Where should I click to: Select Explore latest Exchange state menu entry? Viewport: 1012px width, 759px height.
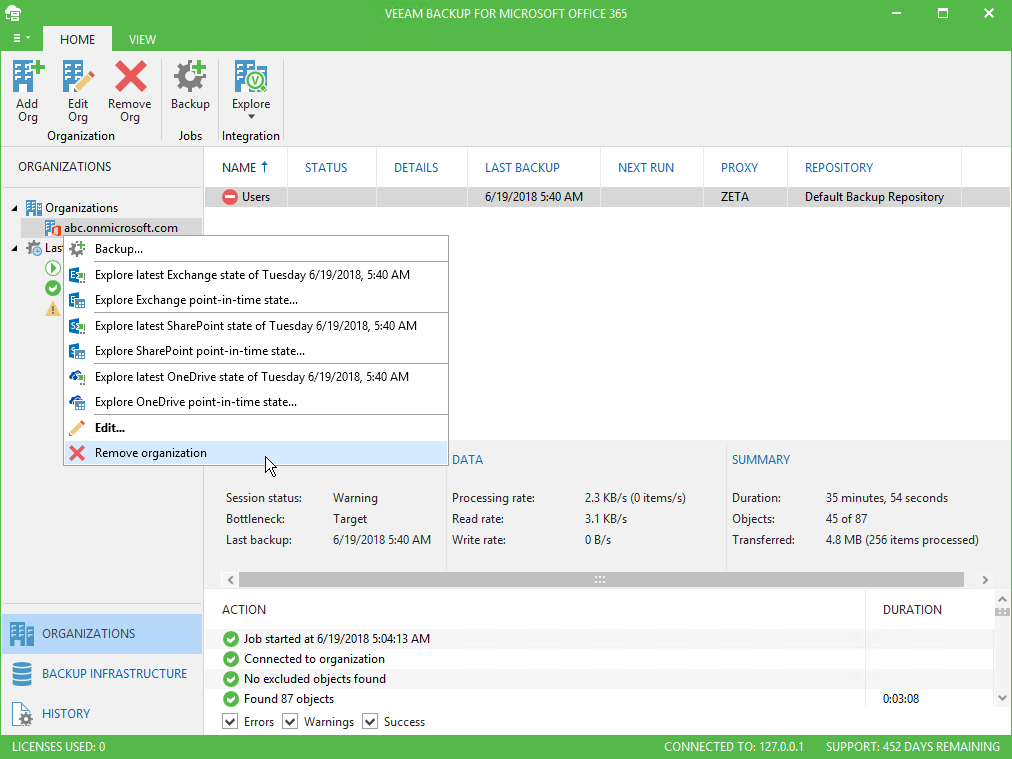(x=256, y=275)
